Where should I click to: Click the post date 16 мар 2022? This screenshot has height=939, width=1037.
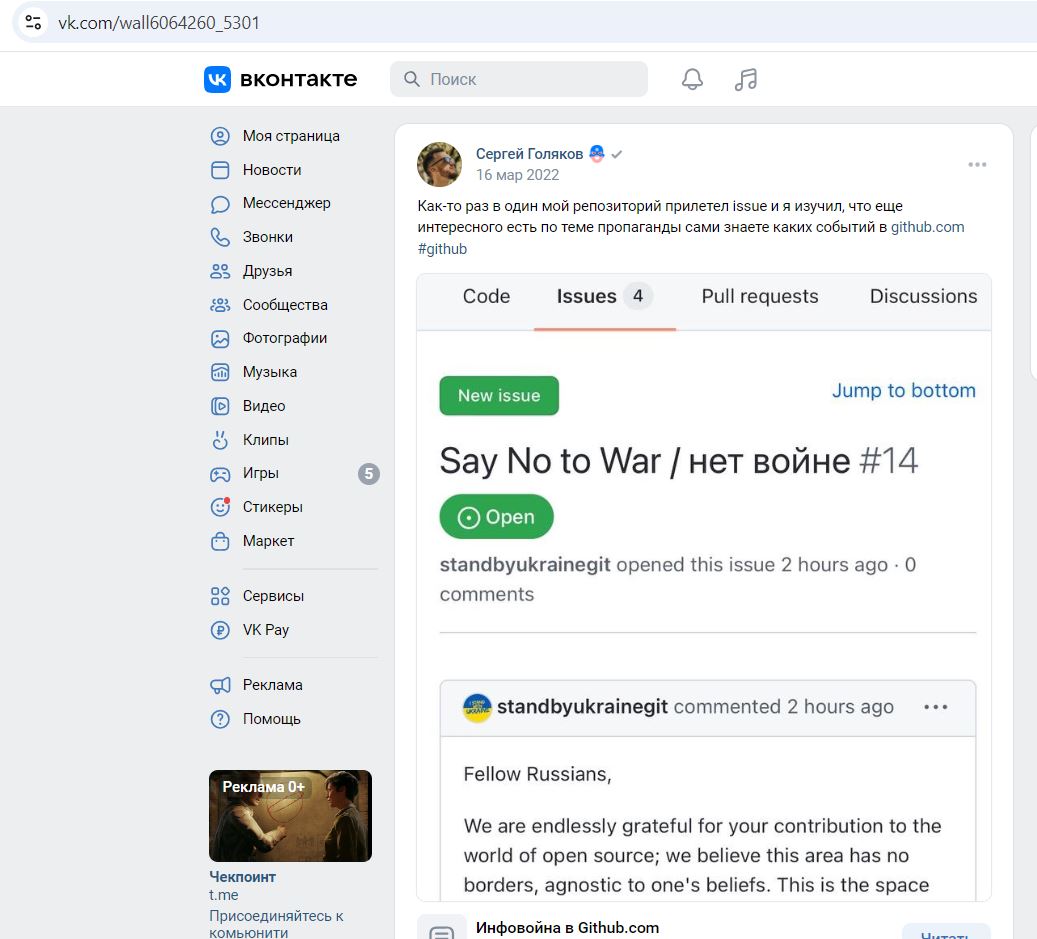coord(518,175)
